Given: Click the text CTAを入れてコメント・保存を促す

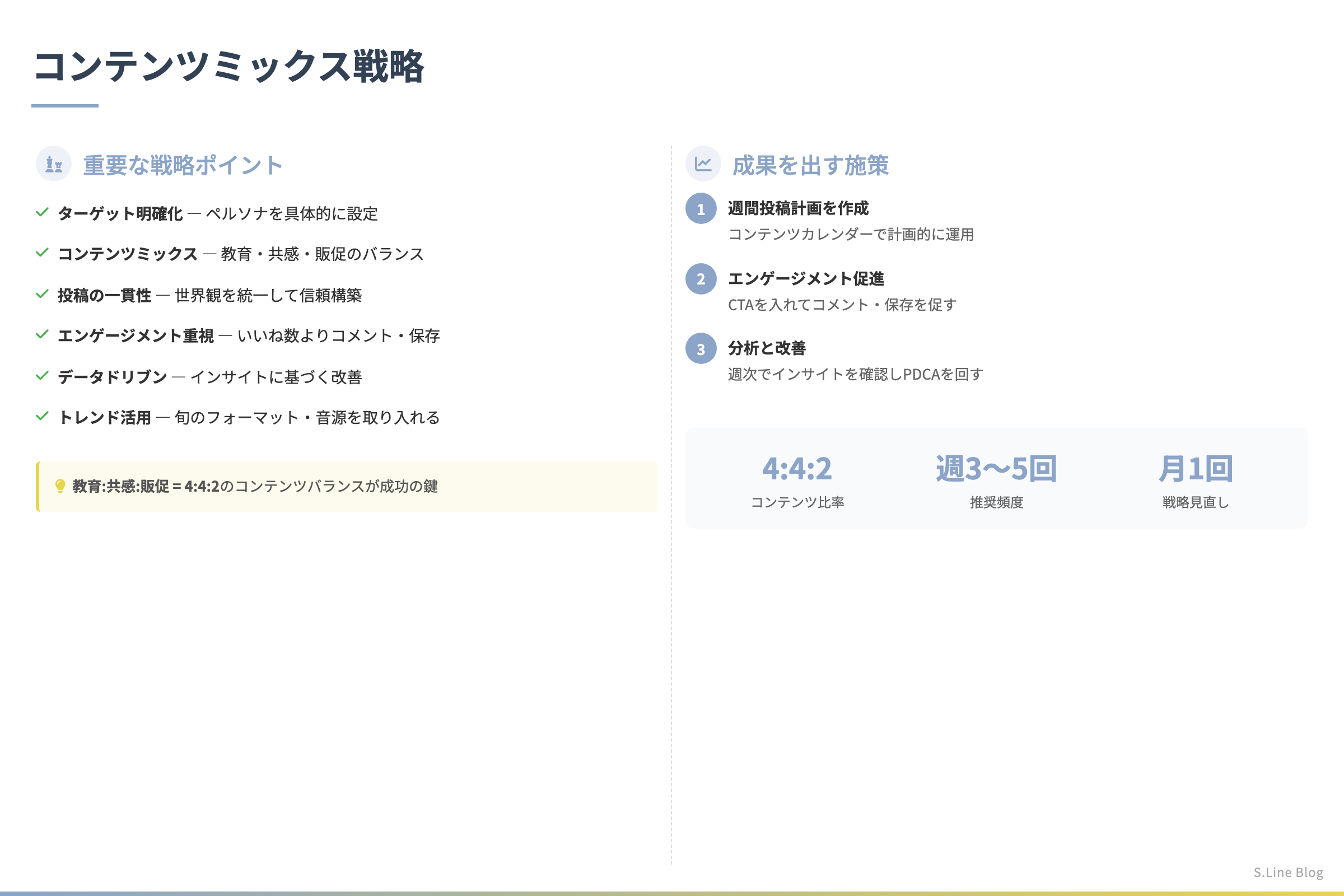Looking at the screenshot, I should (842, 305).
